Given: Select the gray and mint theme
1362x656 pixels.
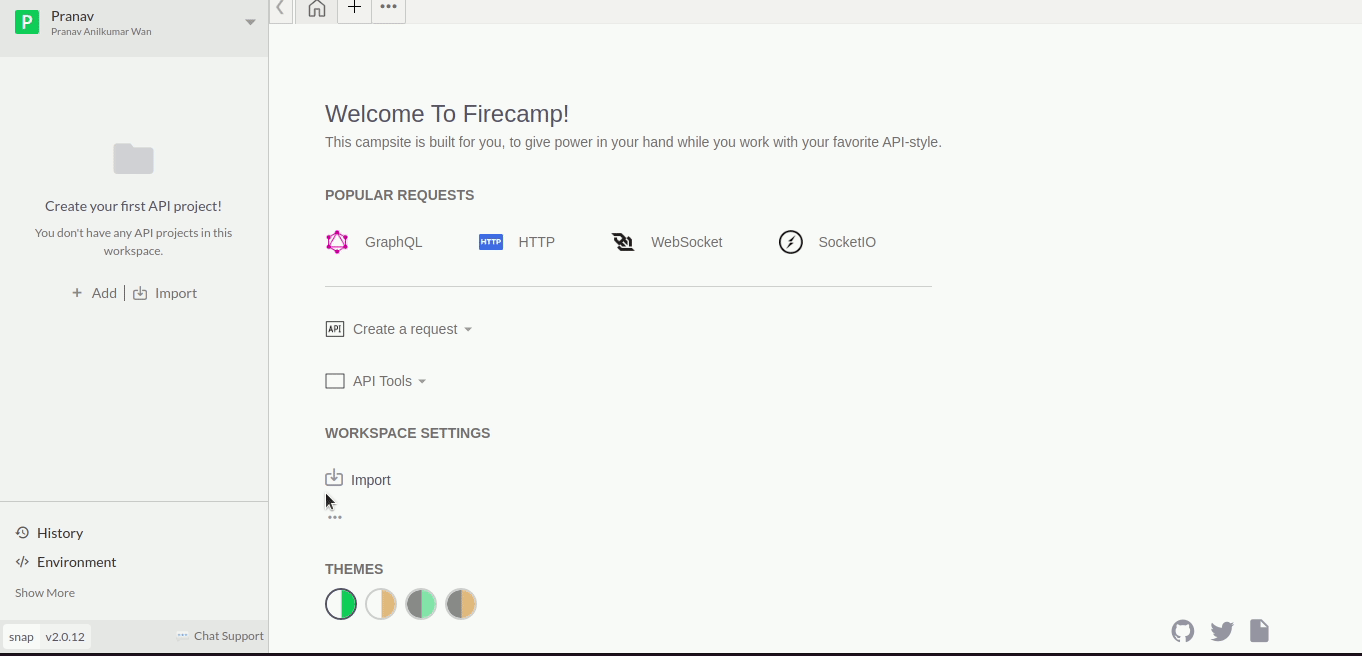Looking at the screenshot, I should point(421,604).
